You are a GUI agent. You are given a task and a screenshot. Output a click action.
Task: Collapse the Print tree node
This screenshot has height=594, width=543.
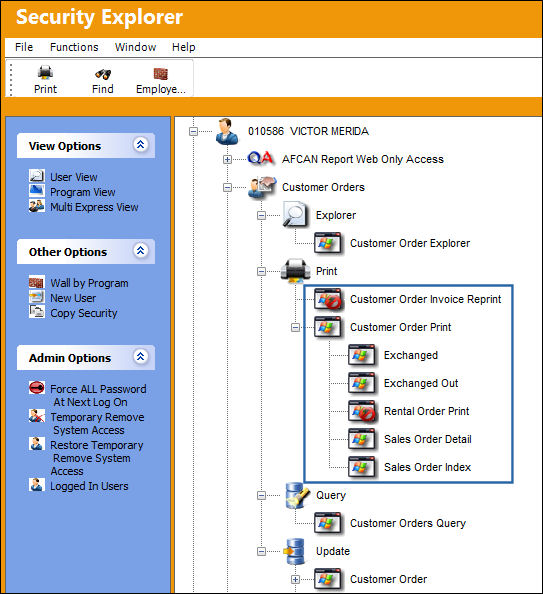click(x=261, y=272)
